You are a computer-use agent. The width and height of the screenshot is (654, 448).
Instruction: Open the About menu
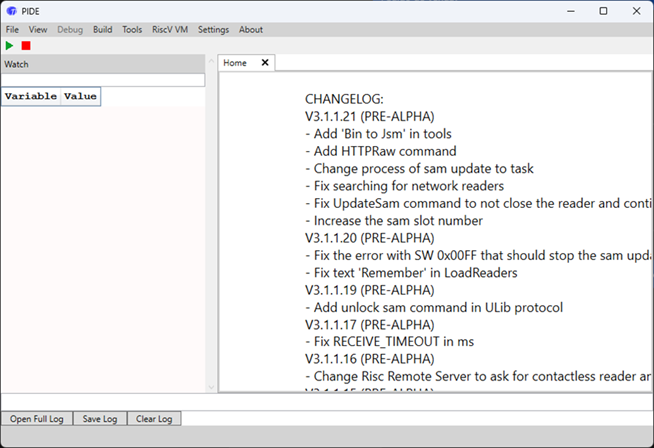(251, 30)
